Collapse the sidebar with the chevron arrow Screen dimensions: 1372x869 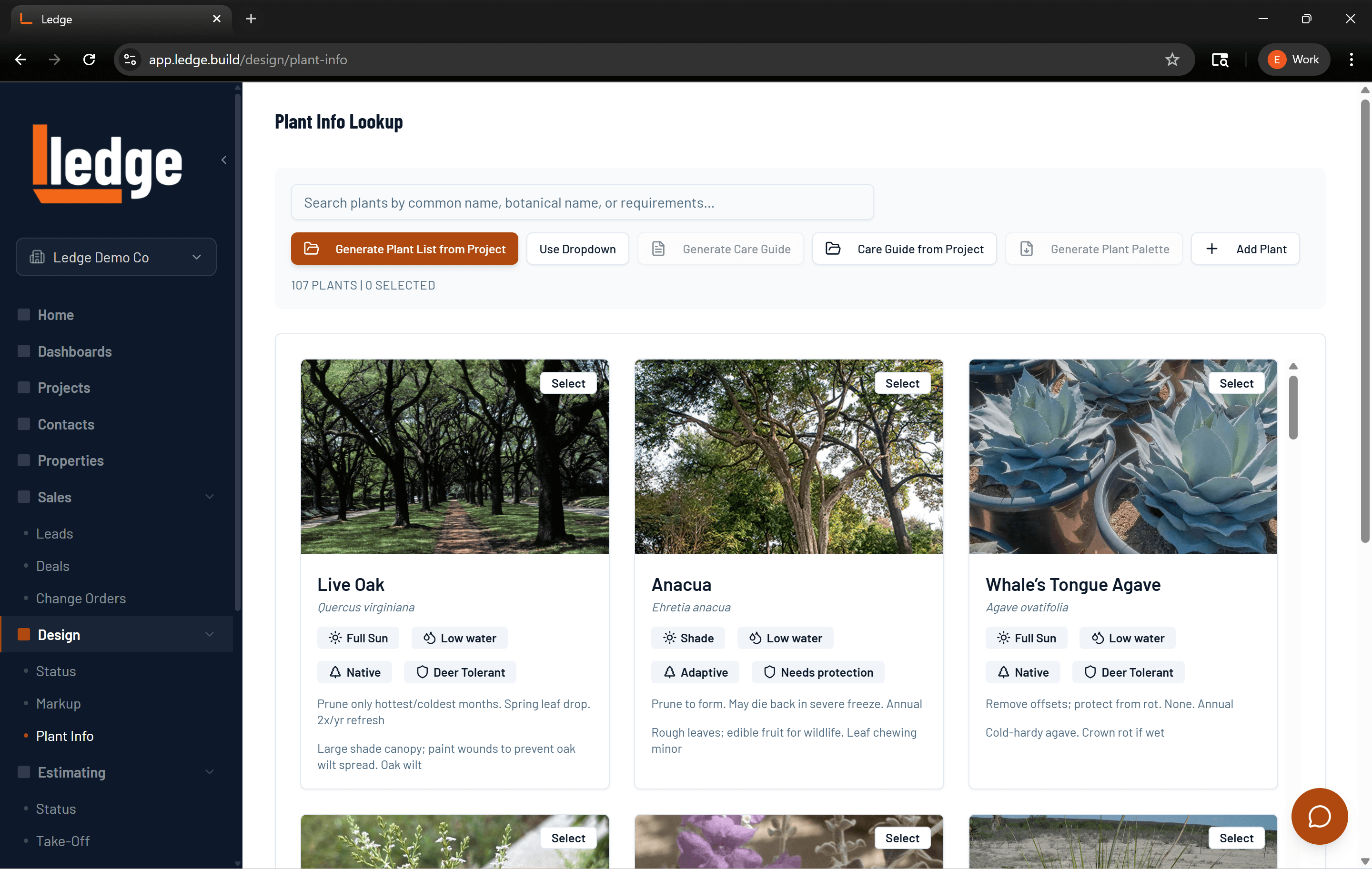tap(224, 160)
